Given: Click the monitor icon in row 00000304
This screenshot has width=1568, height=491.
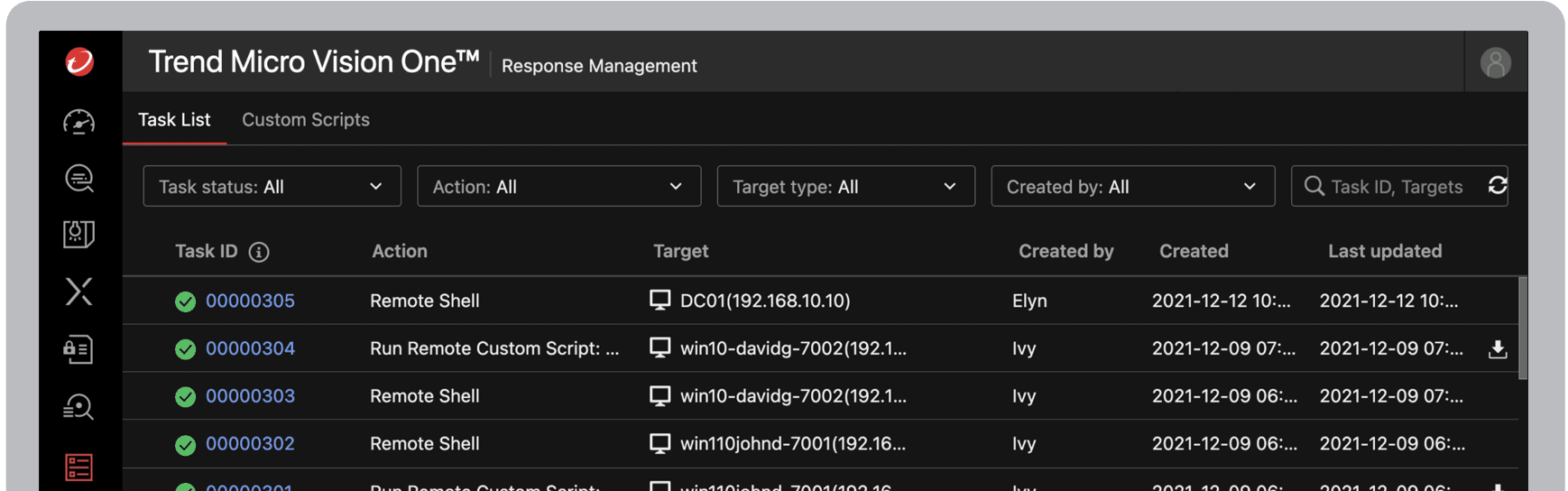Looking at the screenshot, I should 660,348.
